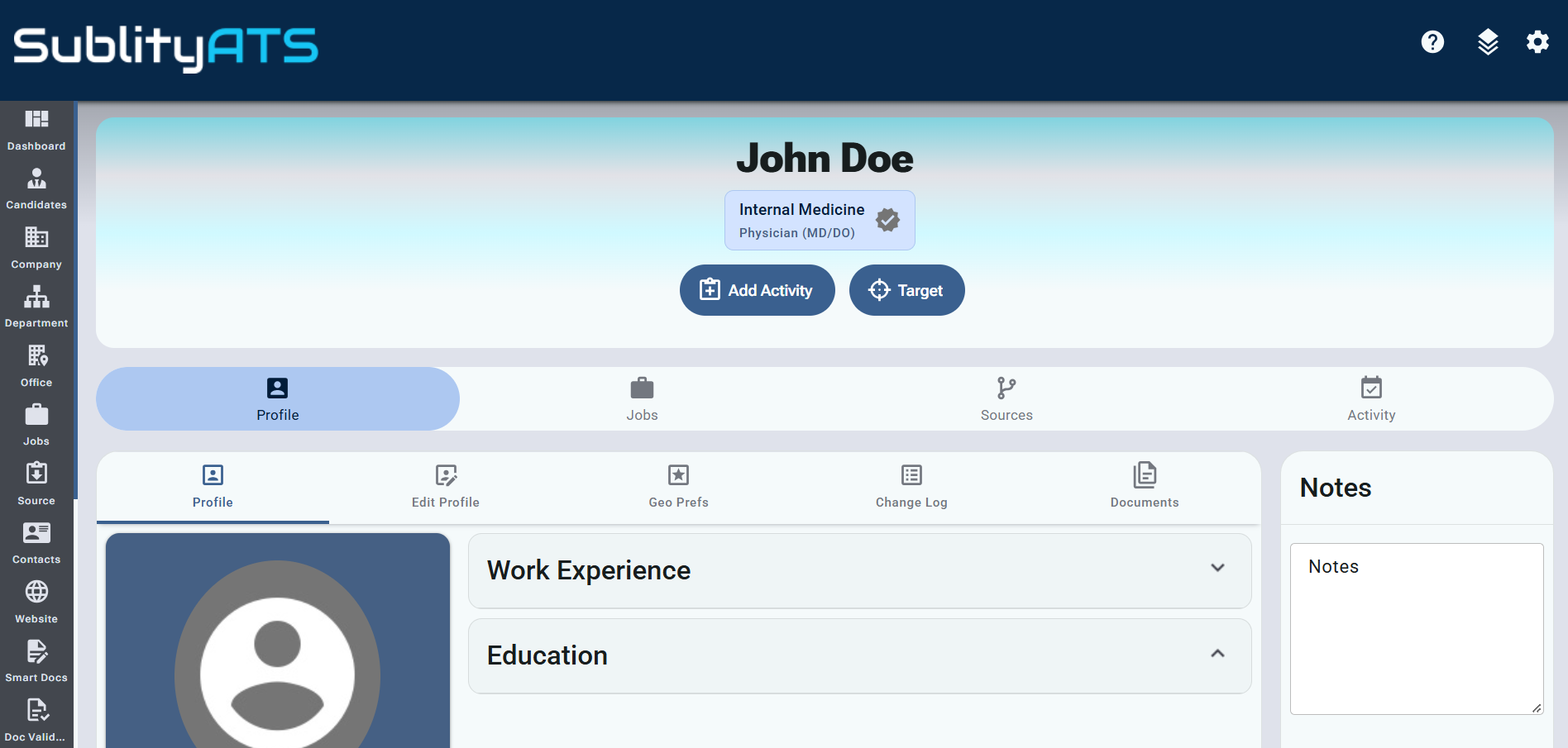Image resolution: width=1568 pixels, height=748 pixels.
Task: Click the Notes panel title
Action: (1336, 488)
